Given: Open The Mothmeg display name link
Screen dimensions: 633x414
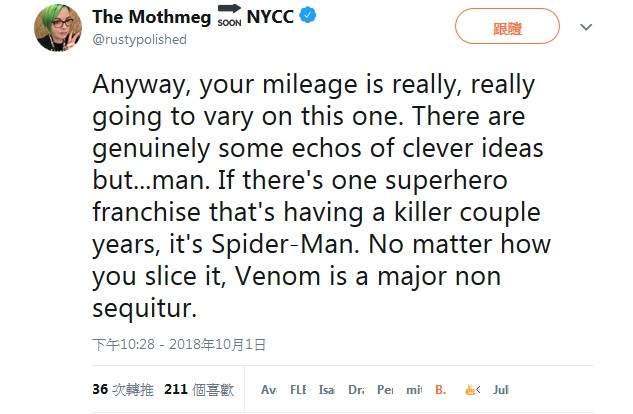Looking at the screenshot, I should pyautogui.click(x=151, y=18).
